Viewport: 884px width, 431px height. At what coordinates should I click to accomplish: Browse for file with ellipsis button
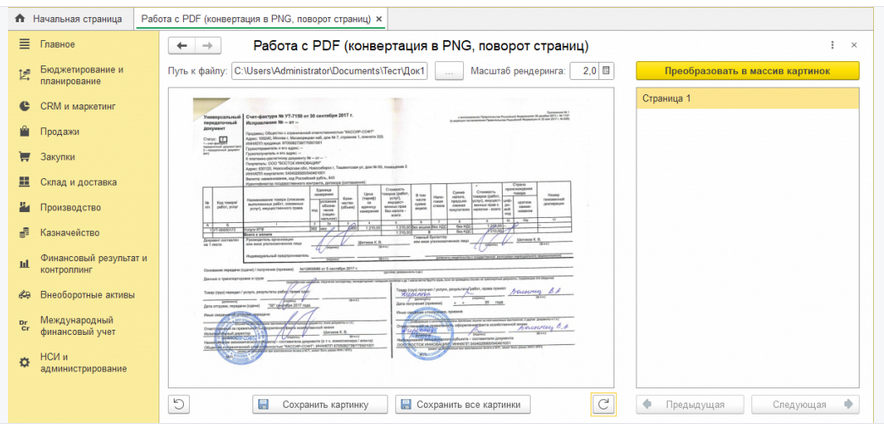point(449,71)
